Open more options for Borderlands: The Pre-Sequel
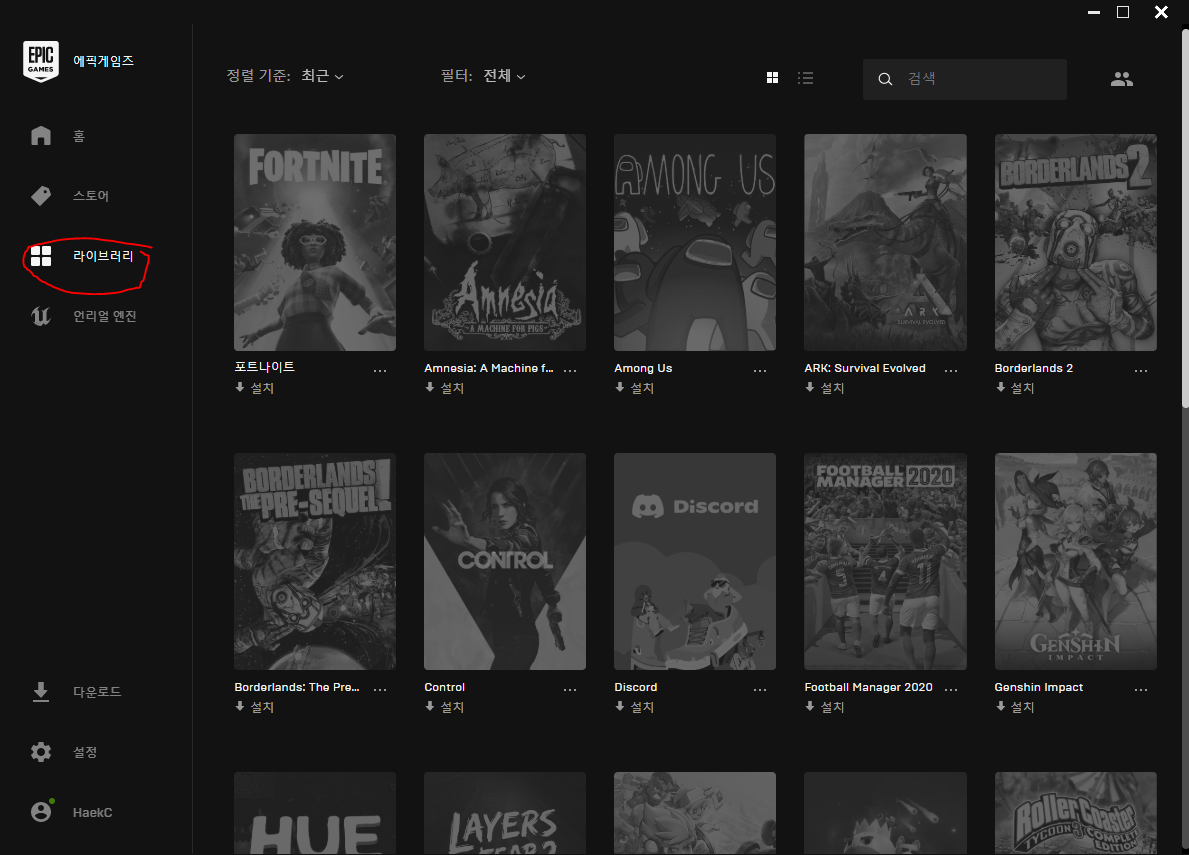The width and height of the screenshot is (1189, 855). coord(380,690)
